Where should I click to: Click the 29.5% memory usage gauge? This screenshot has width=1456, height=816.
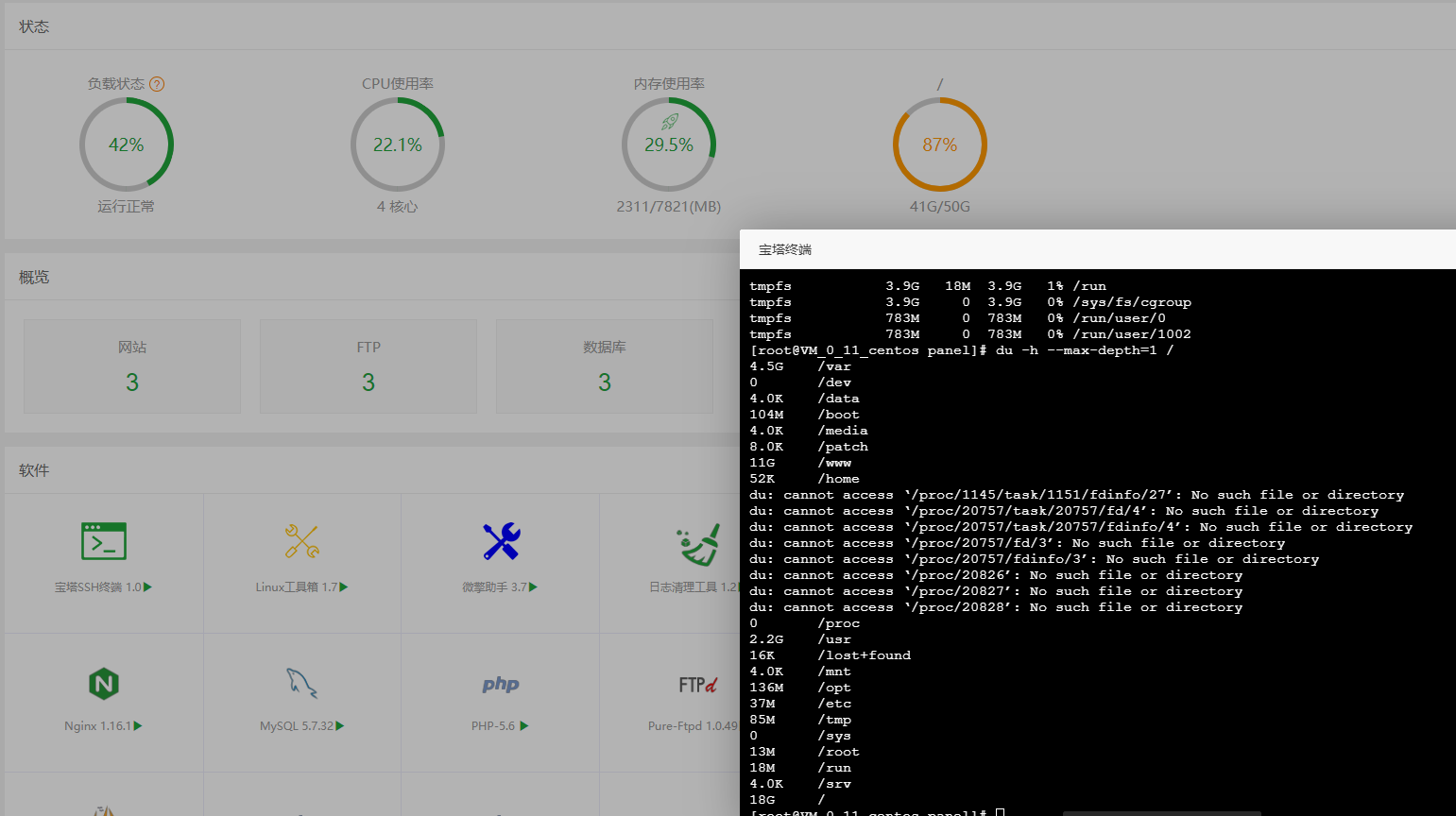tap(669, 144)
